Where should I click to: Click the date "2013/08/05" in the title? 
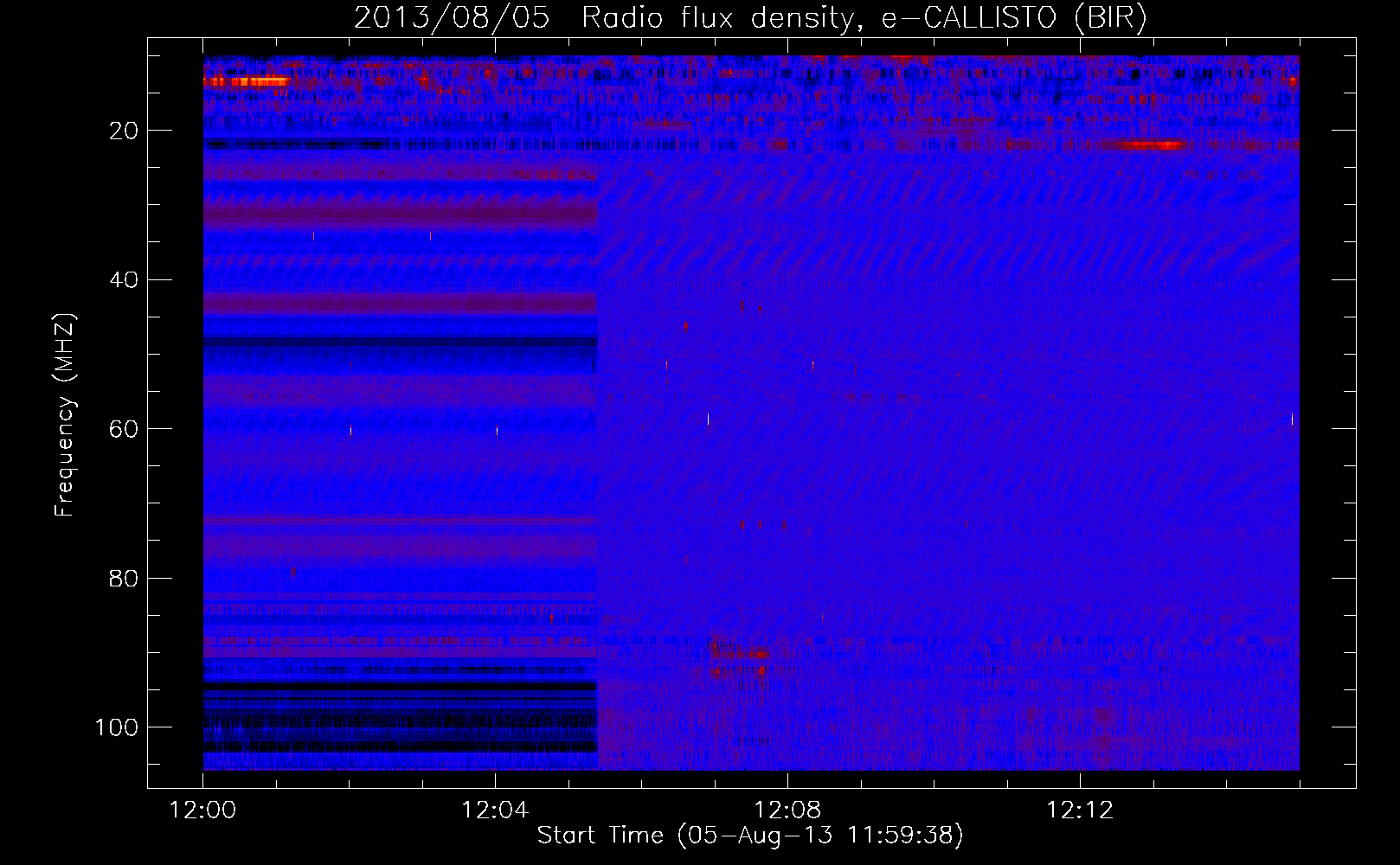pyautogui.click(x=452, y=17)
